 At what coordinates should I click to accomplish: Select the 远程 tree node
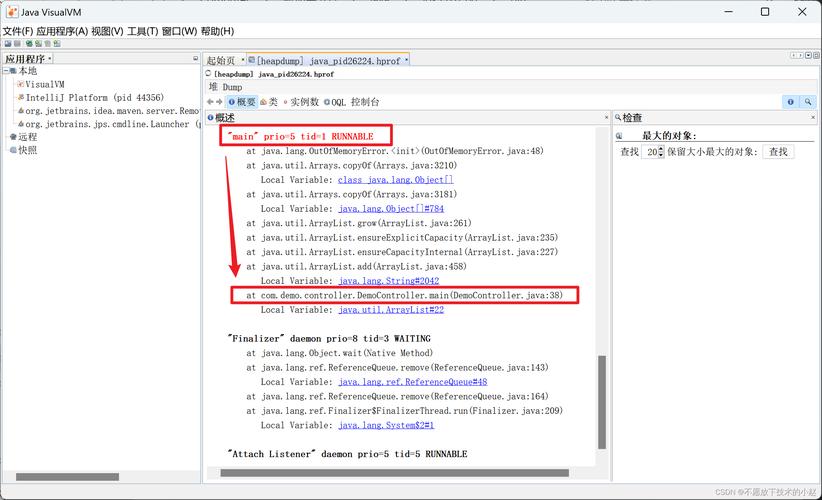coord(24,137)
